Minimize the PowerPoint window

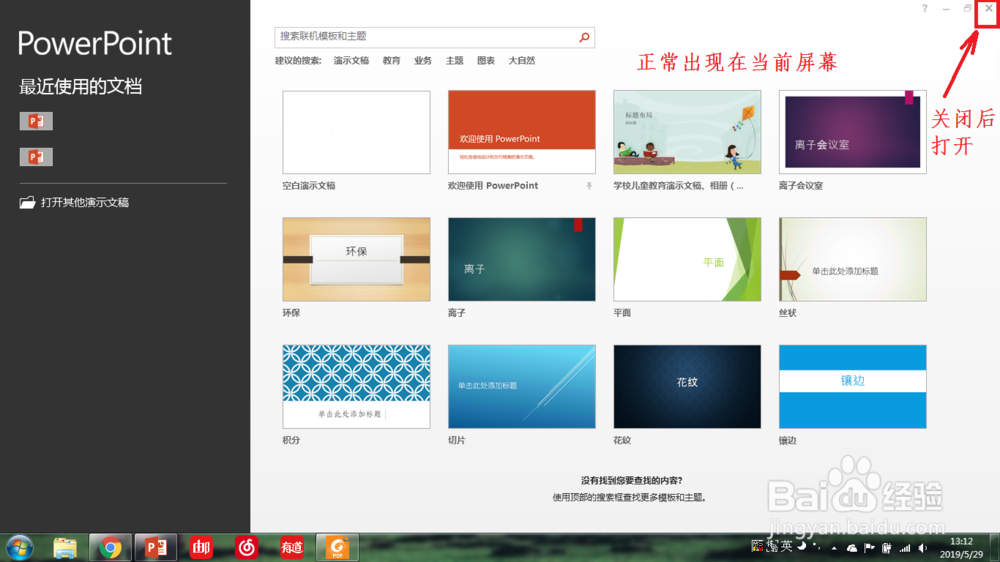point(946,8)
